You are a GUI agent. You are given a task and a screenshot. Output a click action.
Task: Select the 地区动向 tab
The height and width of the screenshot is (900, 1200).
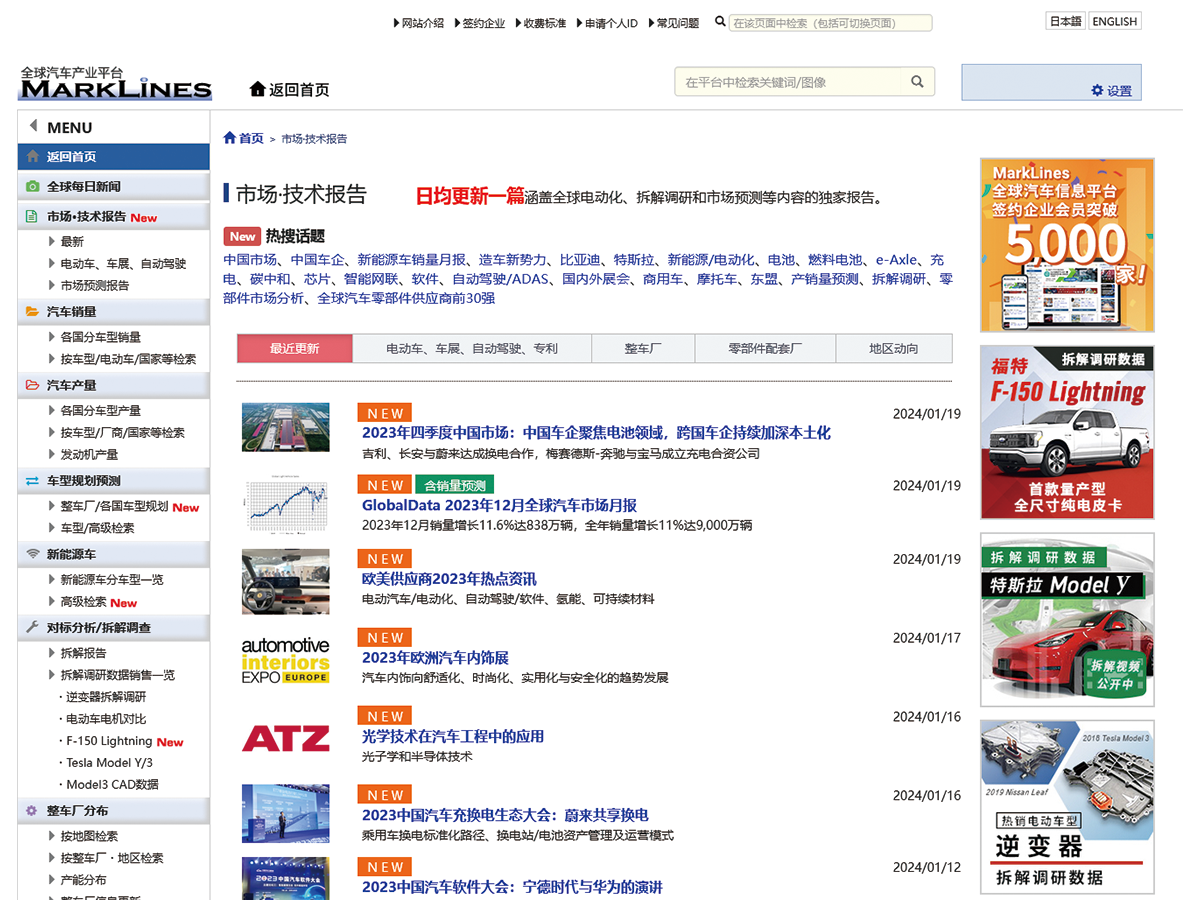pyautogui.click(x=893, y=348)
